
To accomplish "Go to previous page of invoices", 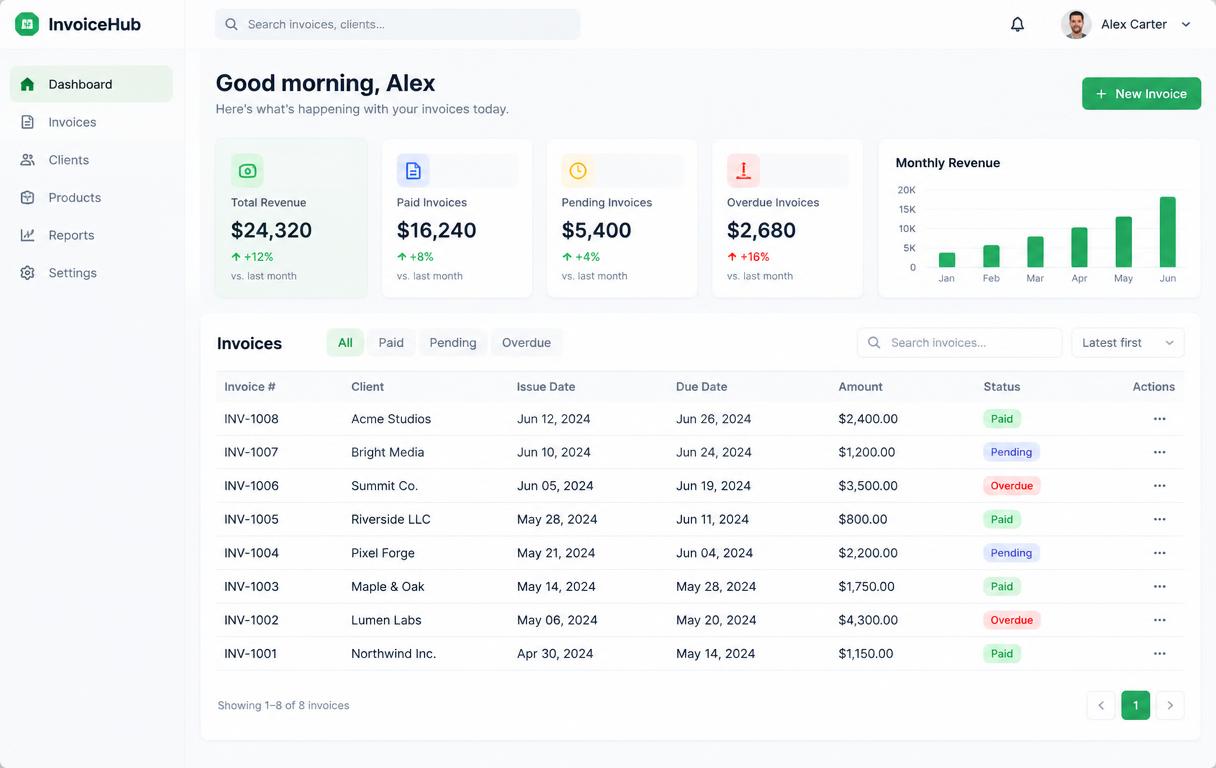I will pos(1101,705).
